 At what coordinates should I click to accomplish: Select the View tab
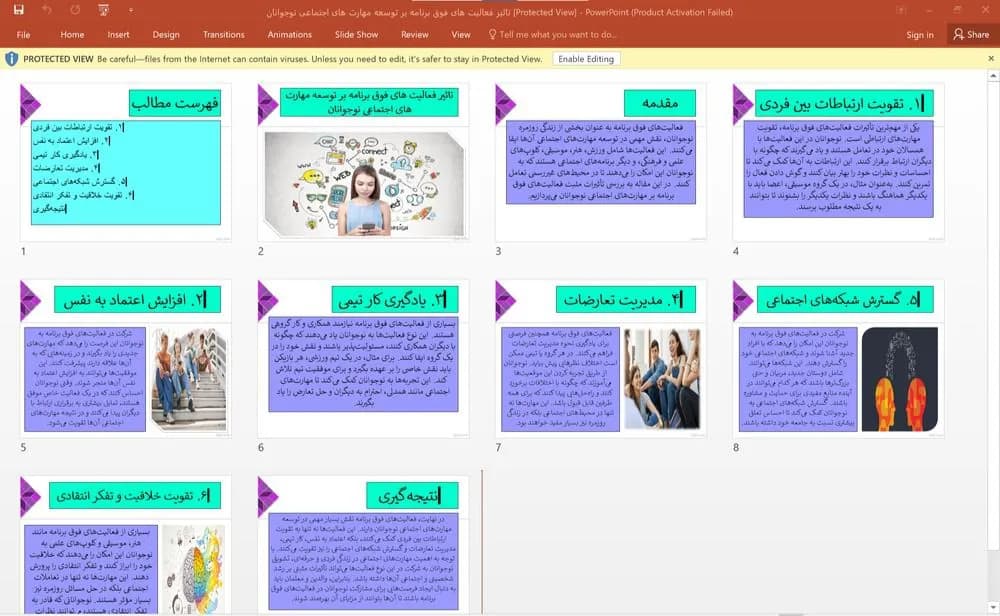click(x=460, y=34)
